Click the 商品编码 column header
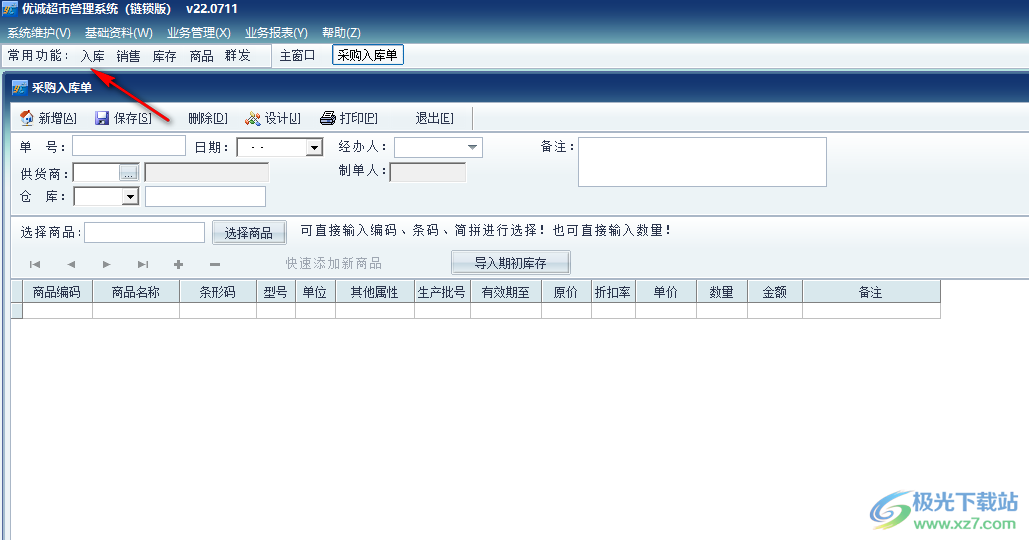The height and width of the screenshot is (540, 1029). pos(58,292)
